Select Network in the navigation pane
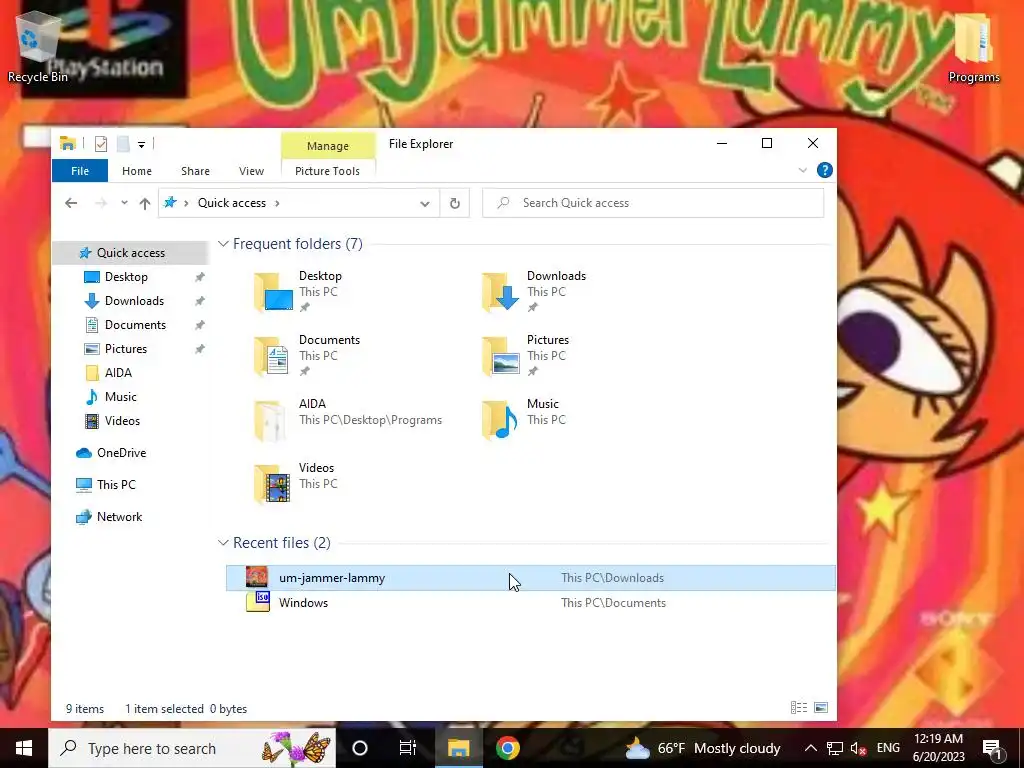The image size is (1024, 768). coord(119,517)
